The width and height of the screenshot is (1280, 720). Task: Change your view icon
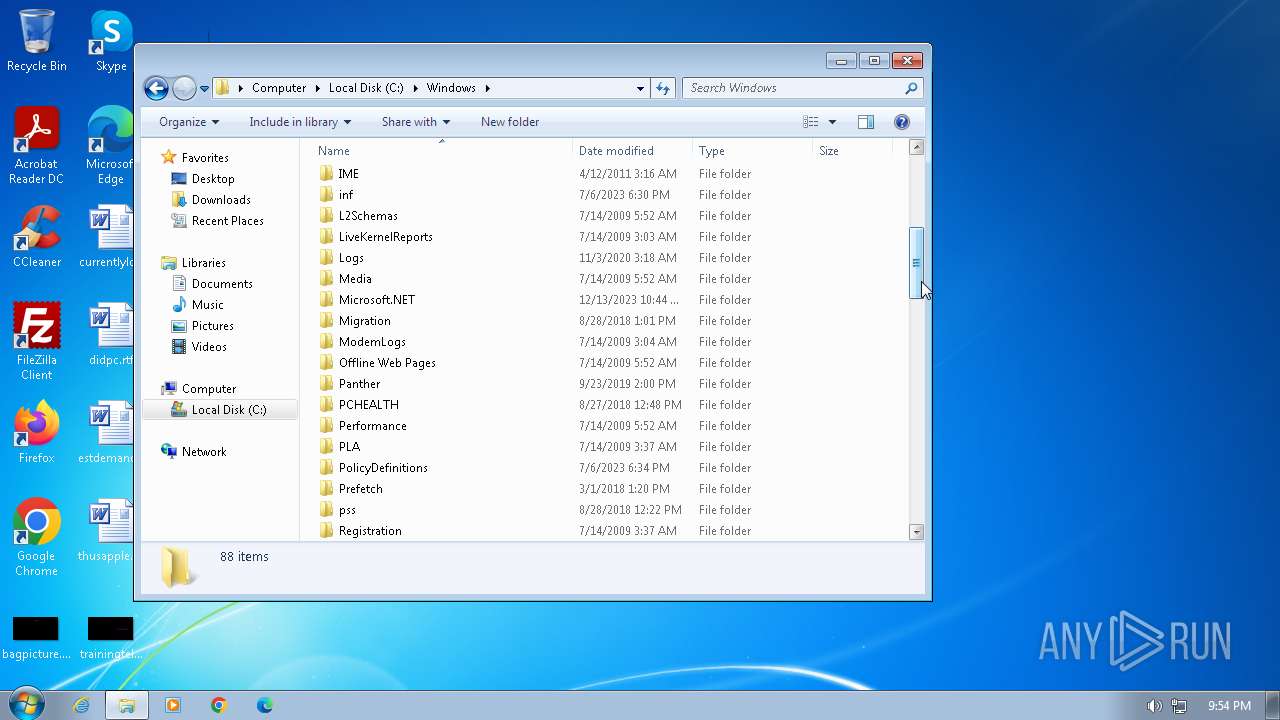(x=811, y=122)
